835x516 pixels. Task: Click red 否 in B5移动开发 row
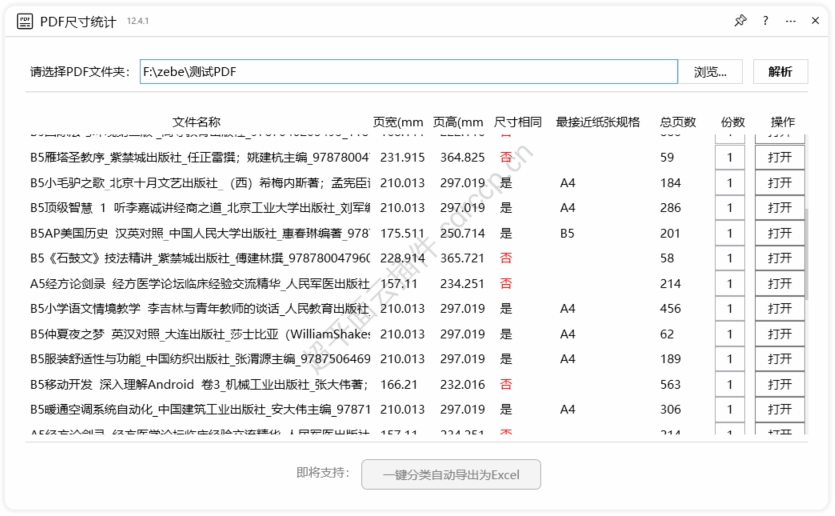506,384
